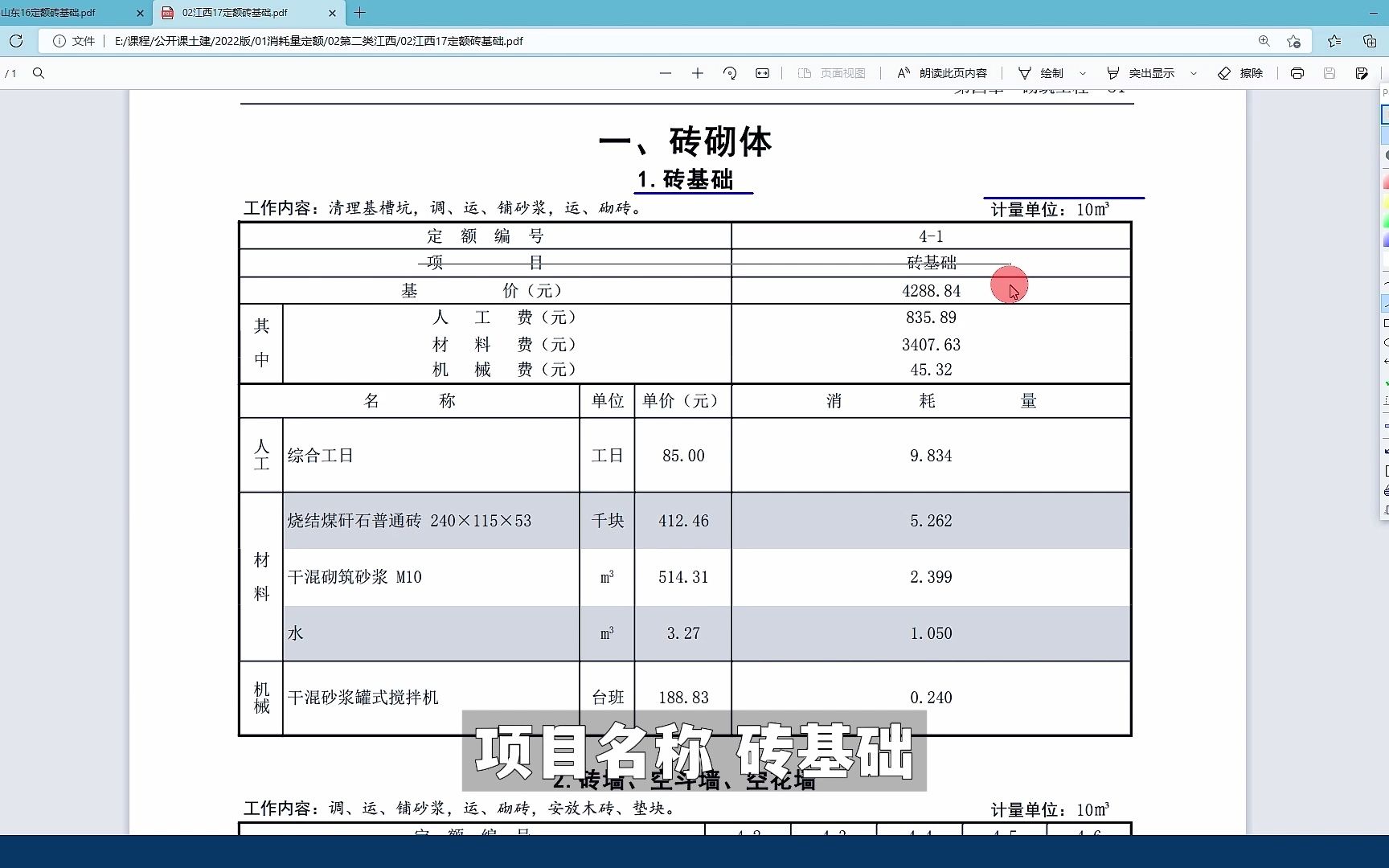Toggle 页面视图 page view mode
The image size is (1389, 868).
tap(832, 72)
